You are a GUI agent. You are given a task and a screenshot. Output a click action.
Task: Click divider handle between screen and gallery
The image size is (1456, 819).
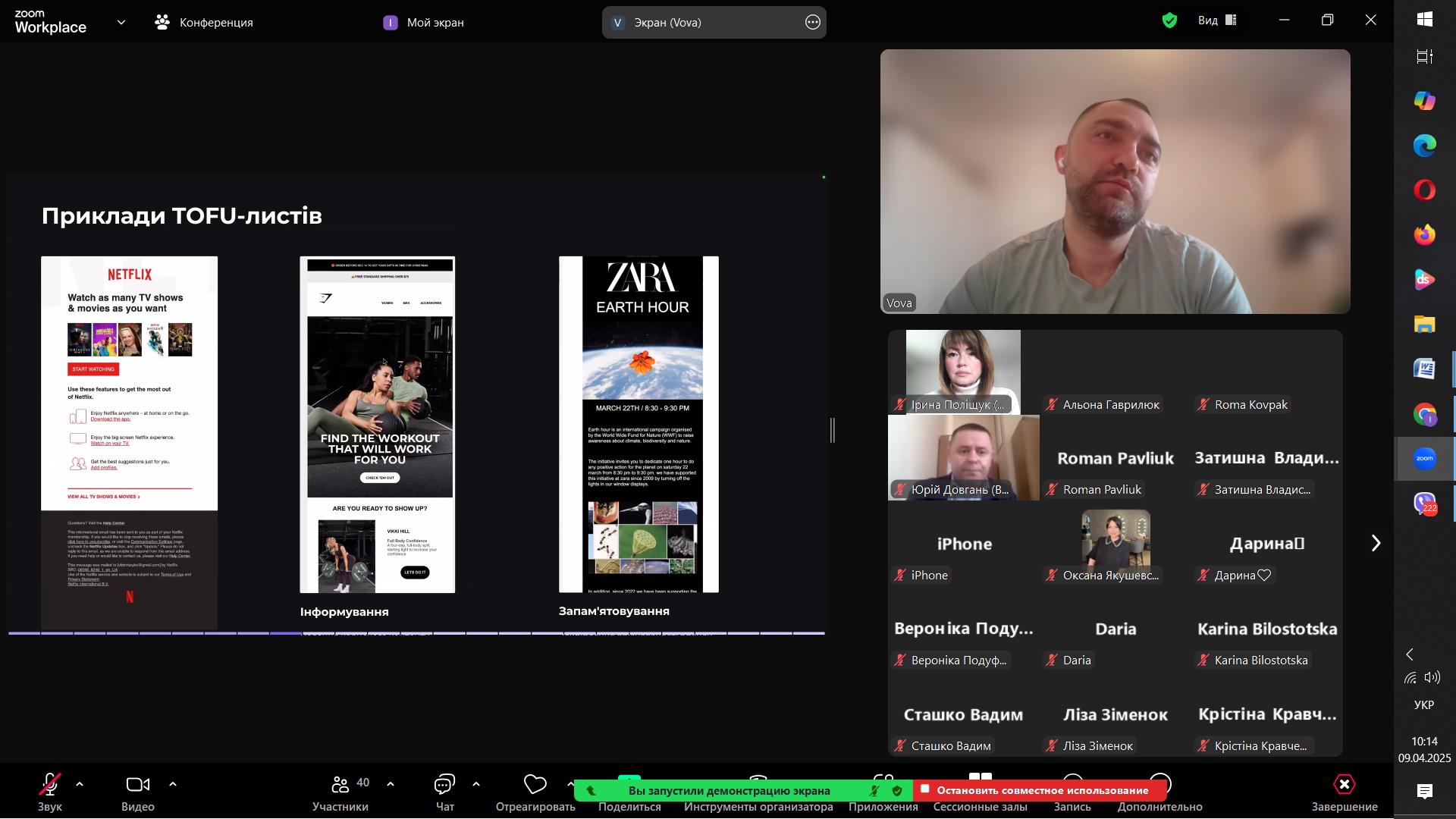pyautogui.click(x=833, y=430)
